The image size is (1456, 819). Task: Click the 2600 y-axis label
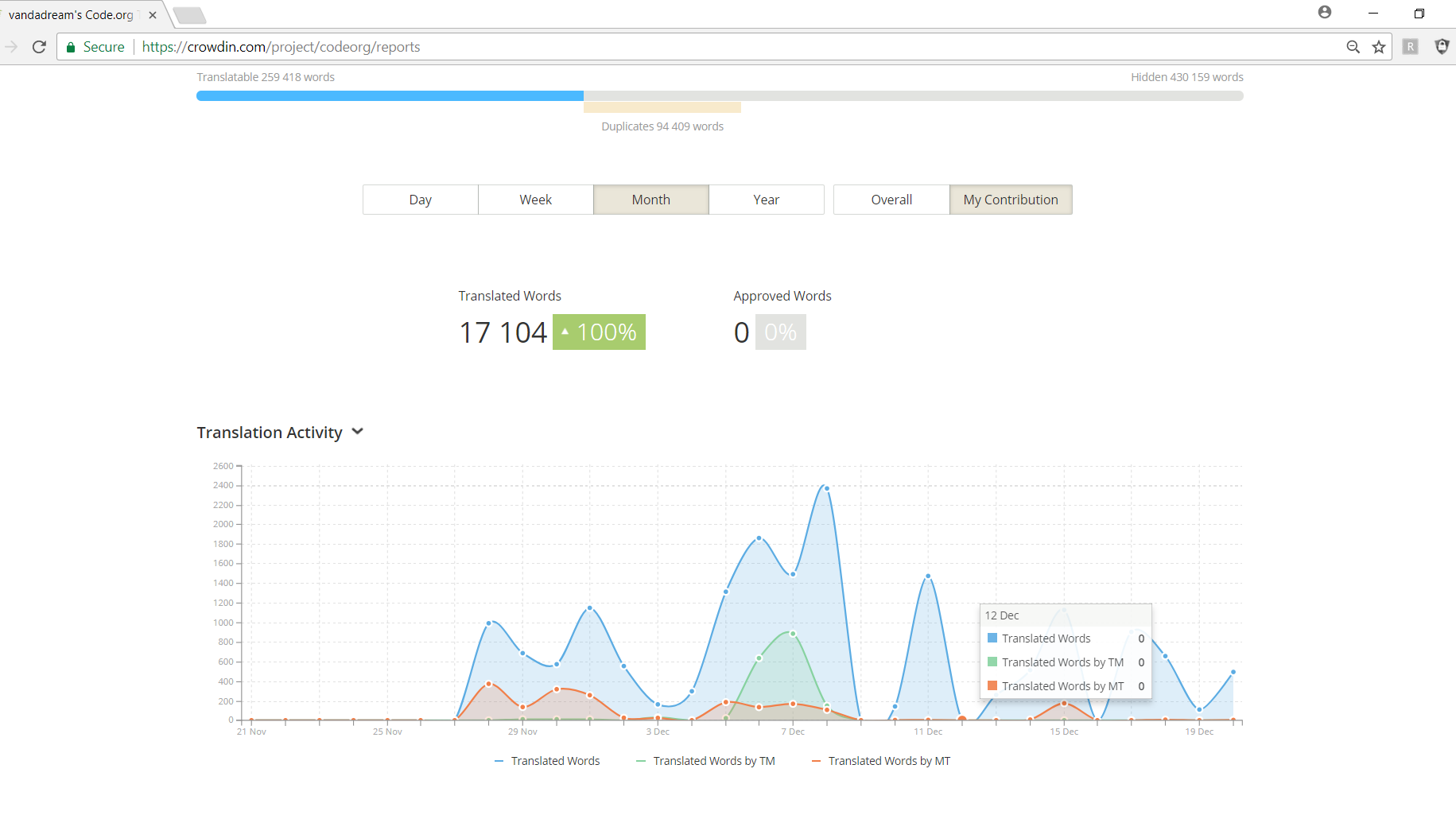coord(223,466)
